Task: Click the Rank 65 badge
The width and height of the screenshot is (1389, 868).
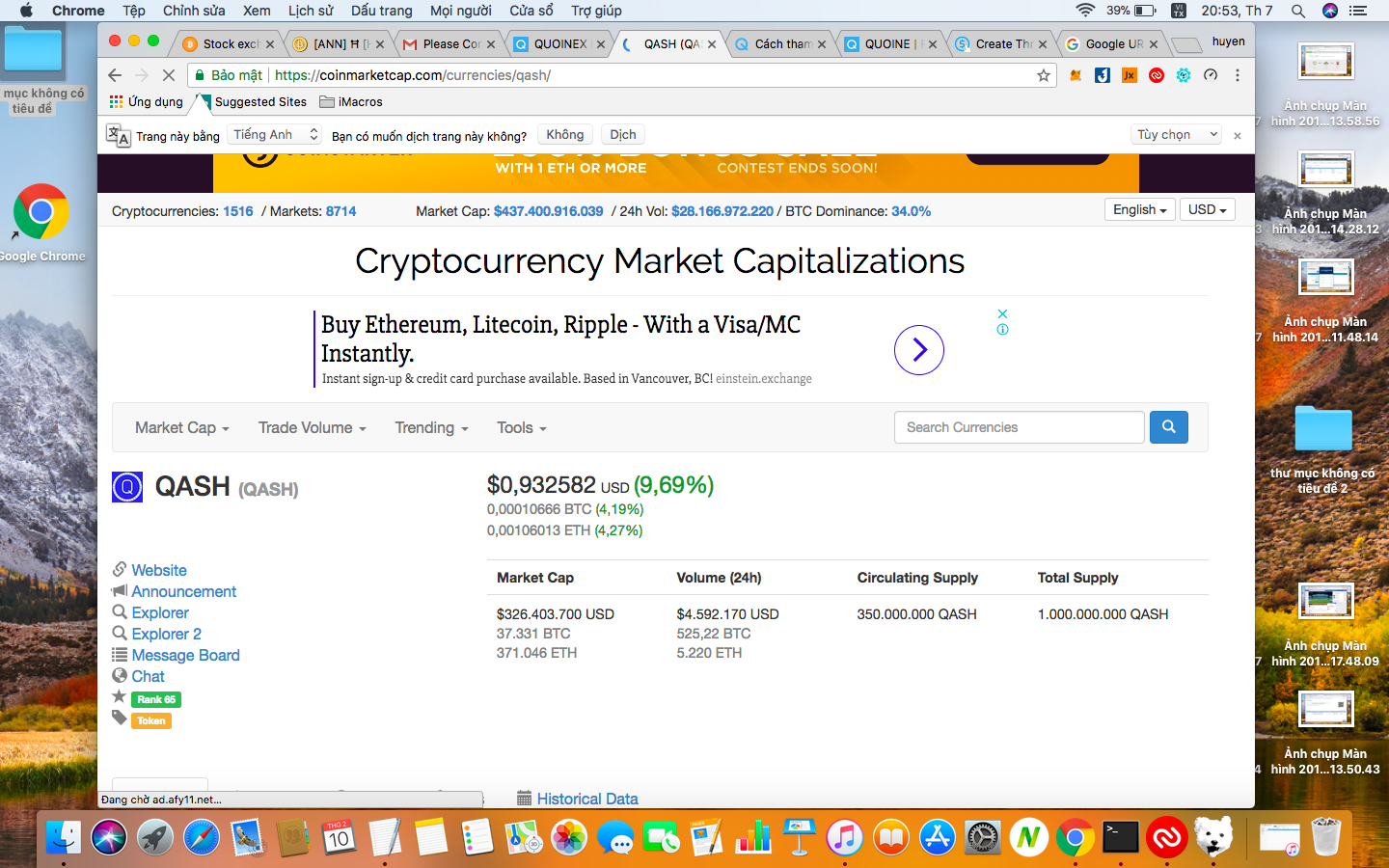Action: (x=156, y=699)
